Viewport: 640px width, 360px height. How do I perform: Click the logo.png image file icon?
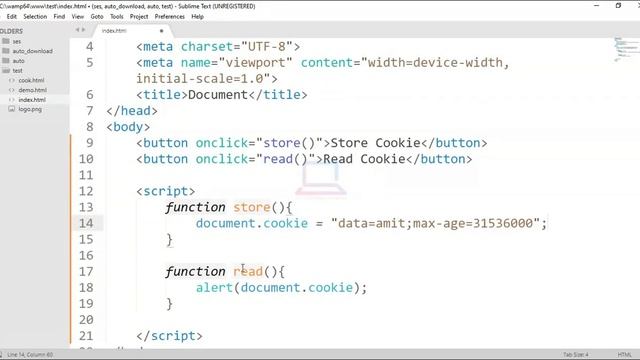11,109
